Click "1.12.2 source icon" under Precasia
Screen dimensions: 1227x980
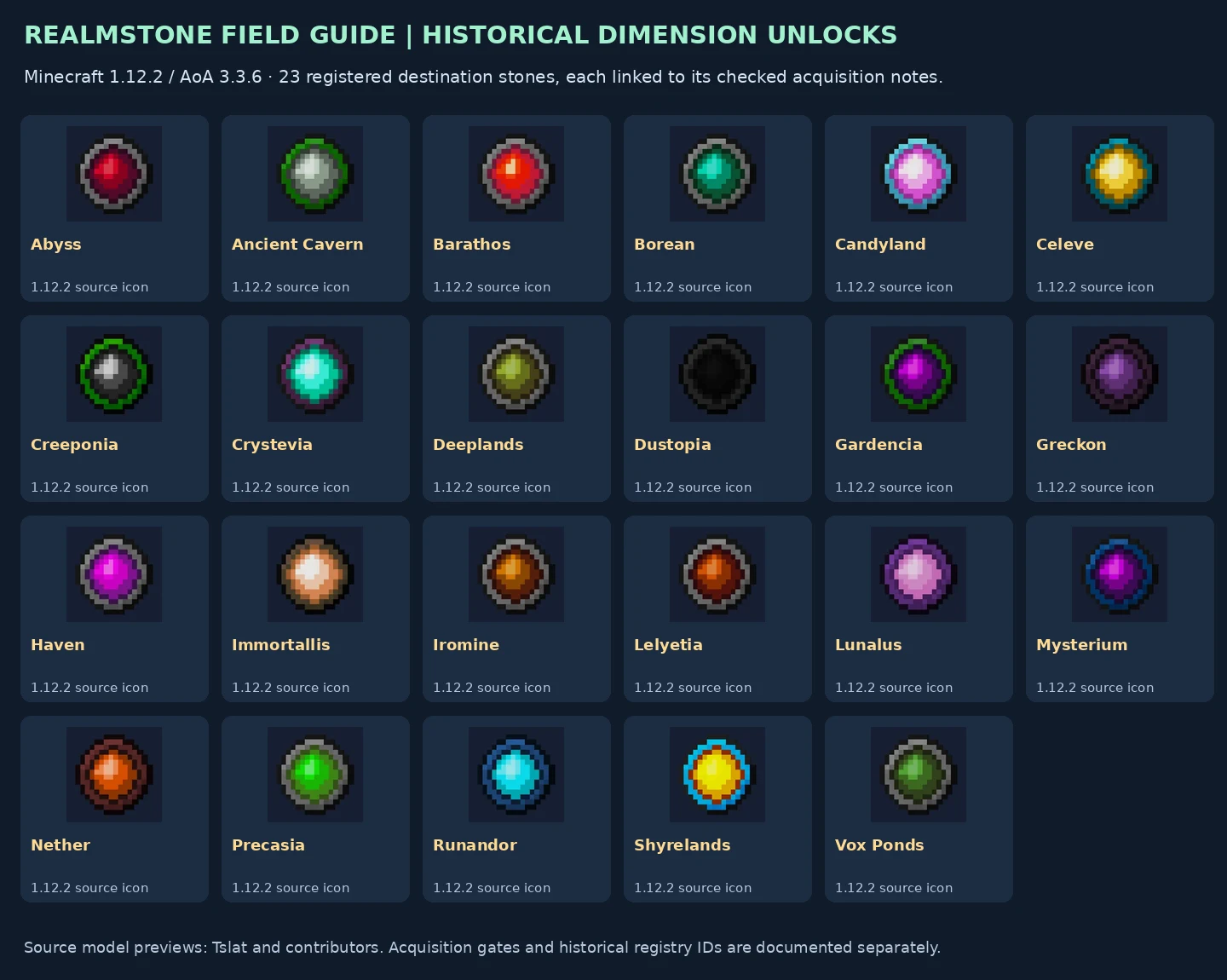291,888
